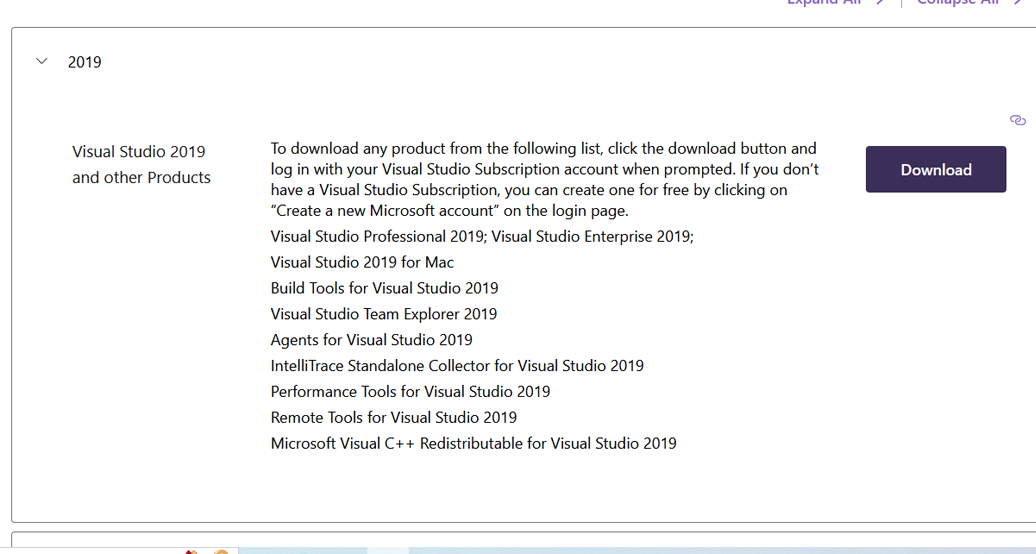The height and width of the screenshot is (554, 1036).
Task: Click Visual Studio 2019 for Mac entry
Action: coord(362,262)
